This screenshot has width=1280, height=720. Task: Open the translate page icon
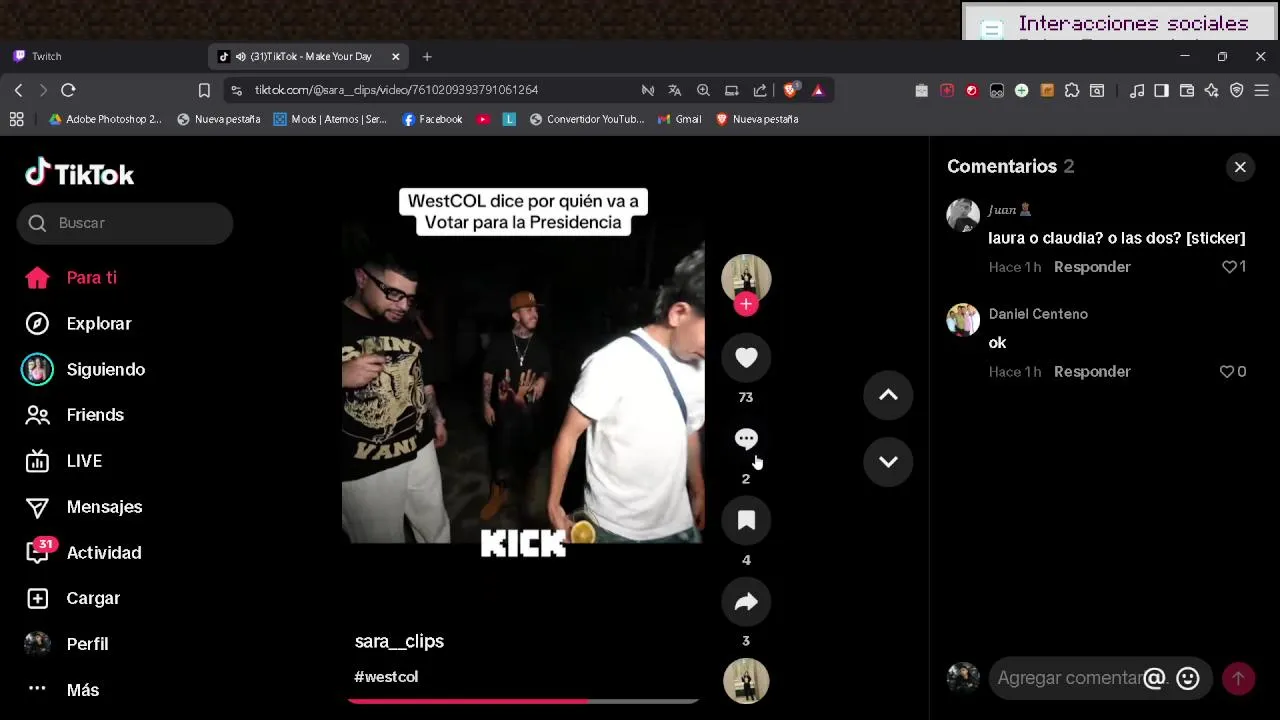click(675, 90)
